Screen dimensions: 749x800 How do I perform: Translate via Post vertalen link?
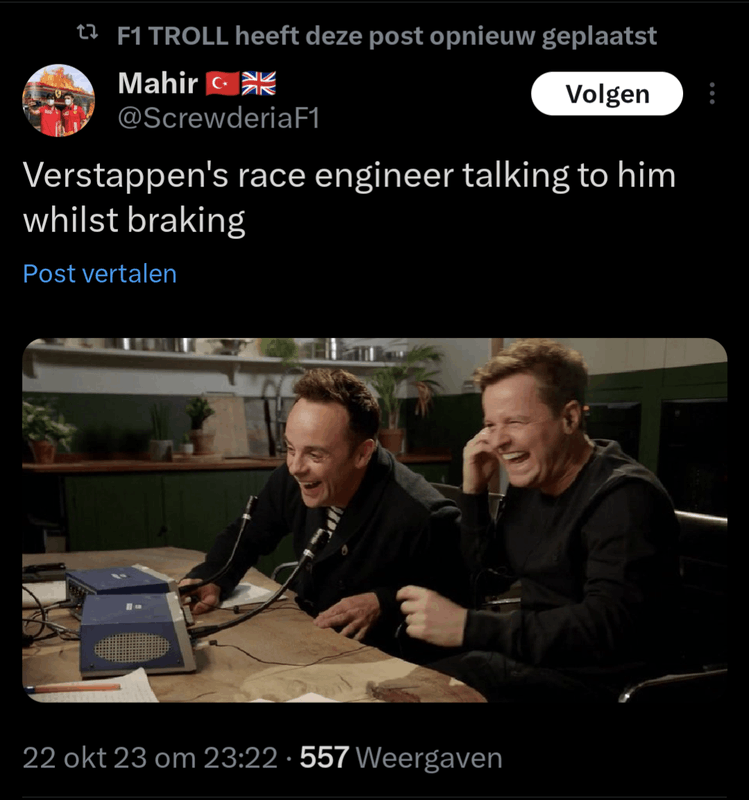(100, 274)
